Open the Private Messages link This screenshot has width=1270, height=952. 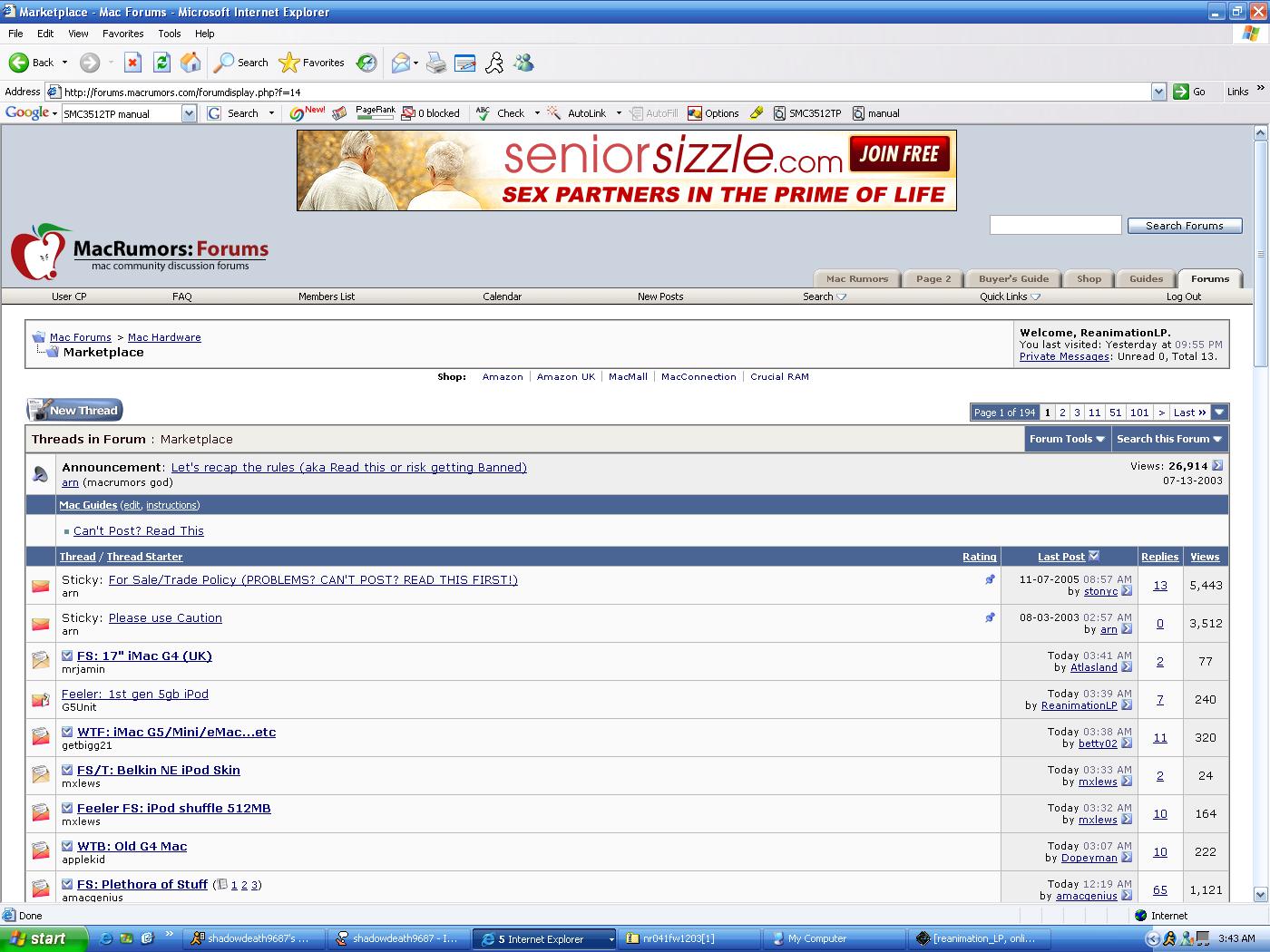point(1064,356)
